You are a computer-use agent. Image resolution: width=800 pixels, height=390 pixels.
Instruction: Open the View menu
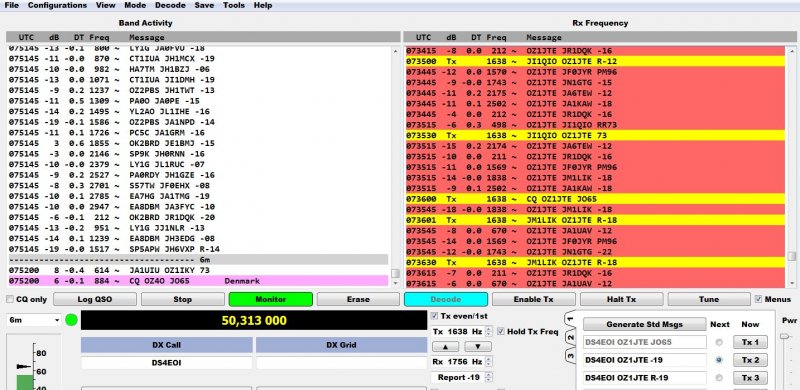coord(105,5)
